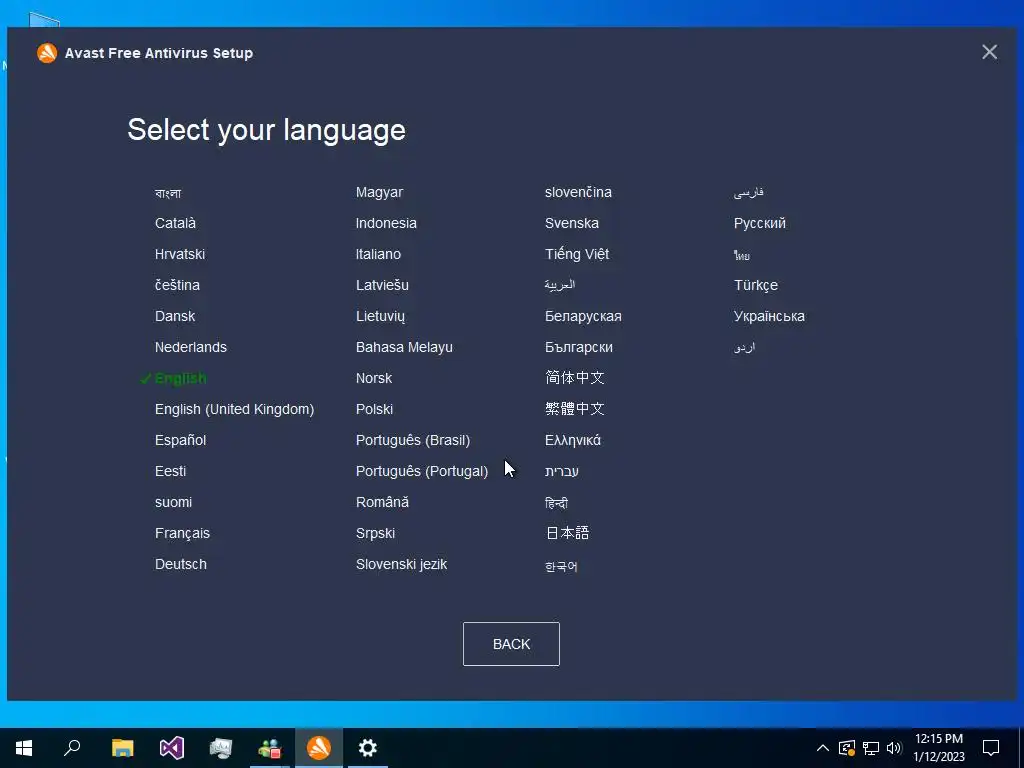Select Urdu (اردو) language
The width and height of the screenshot is (1024, 768).
pos(744,347)
